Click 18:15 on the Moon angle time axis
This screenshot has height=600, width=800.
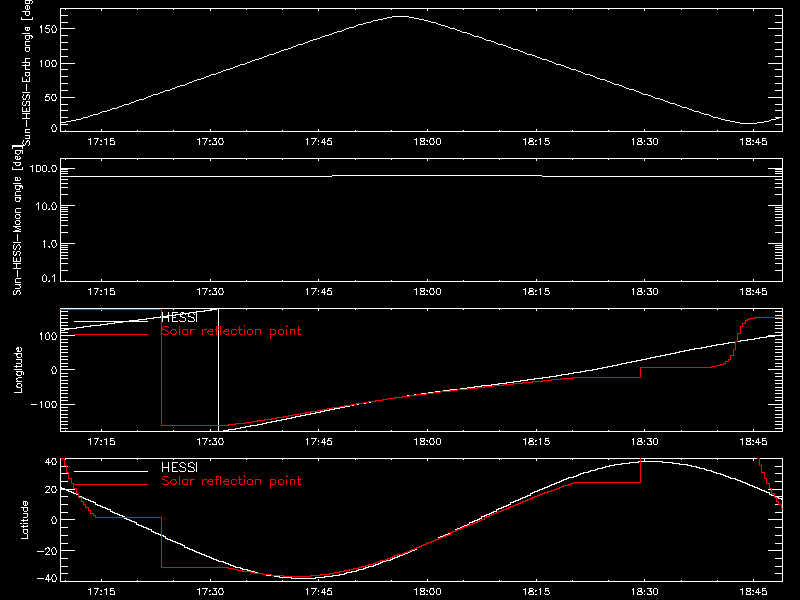[536, 291]
